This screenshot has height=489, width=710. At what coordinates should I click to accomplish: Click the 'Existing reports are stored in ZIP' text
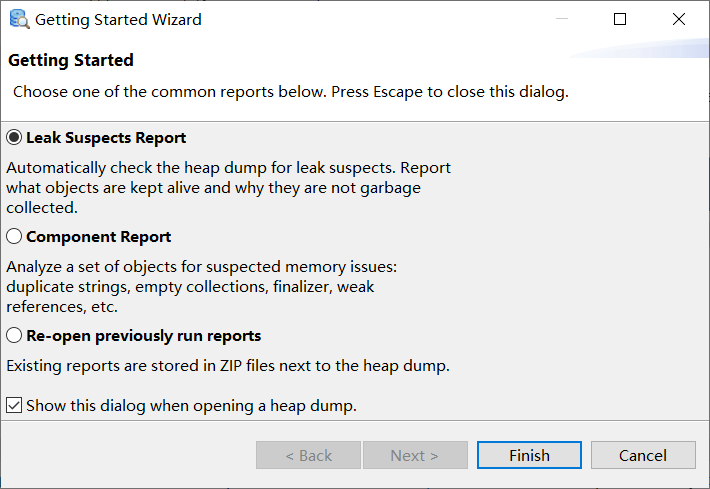(228, 366)
